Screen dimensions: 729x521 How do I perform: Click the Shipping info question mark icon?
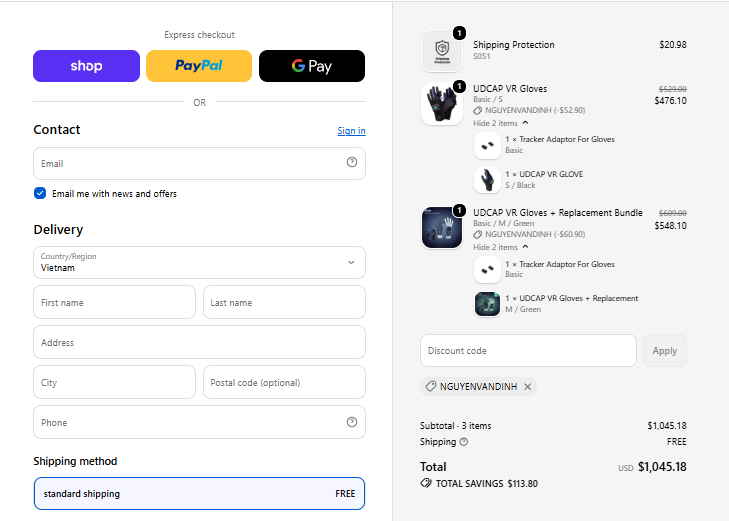pyautogui.click(x=464, y=442)
